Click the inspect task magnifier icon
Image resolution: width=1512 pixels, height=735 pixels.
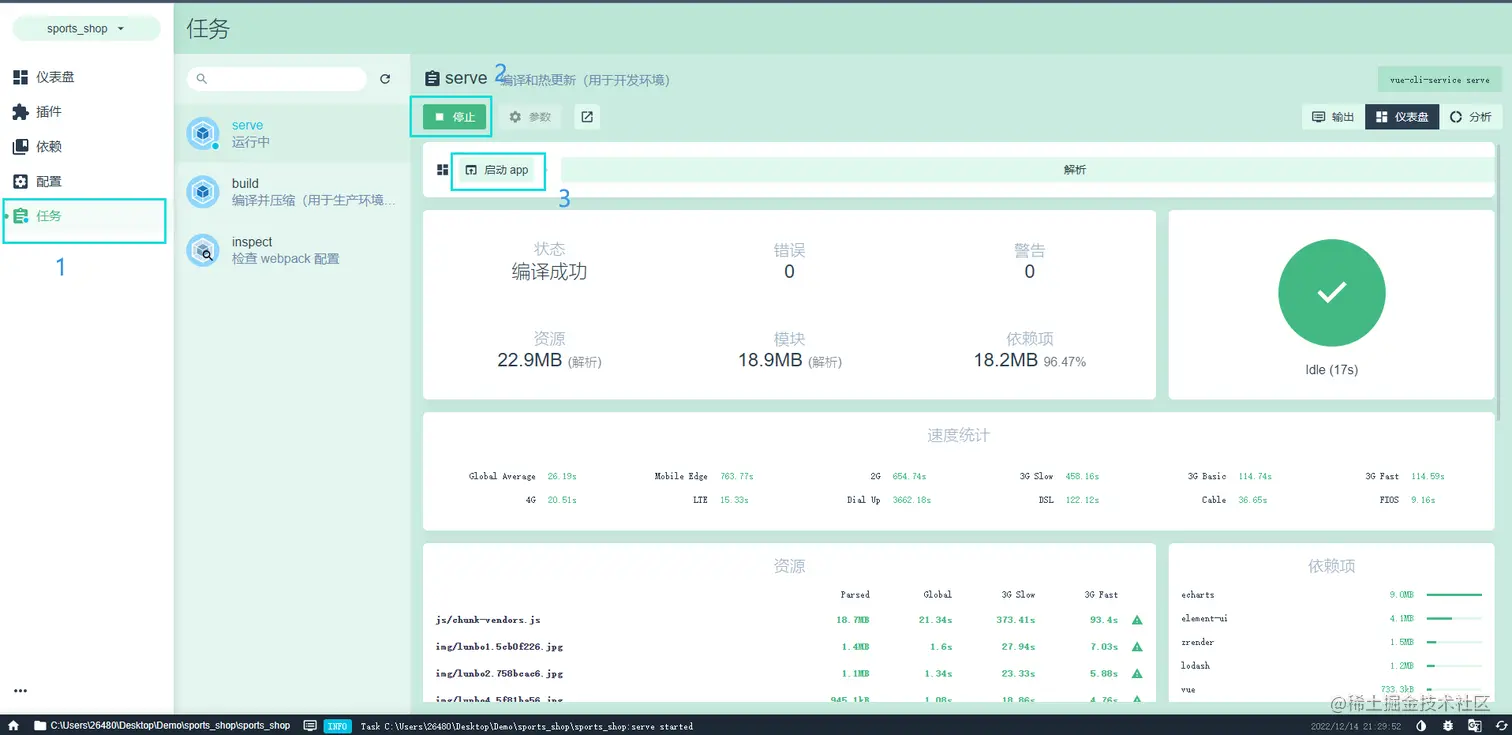(x=203, y=250)
